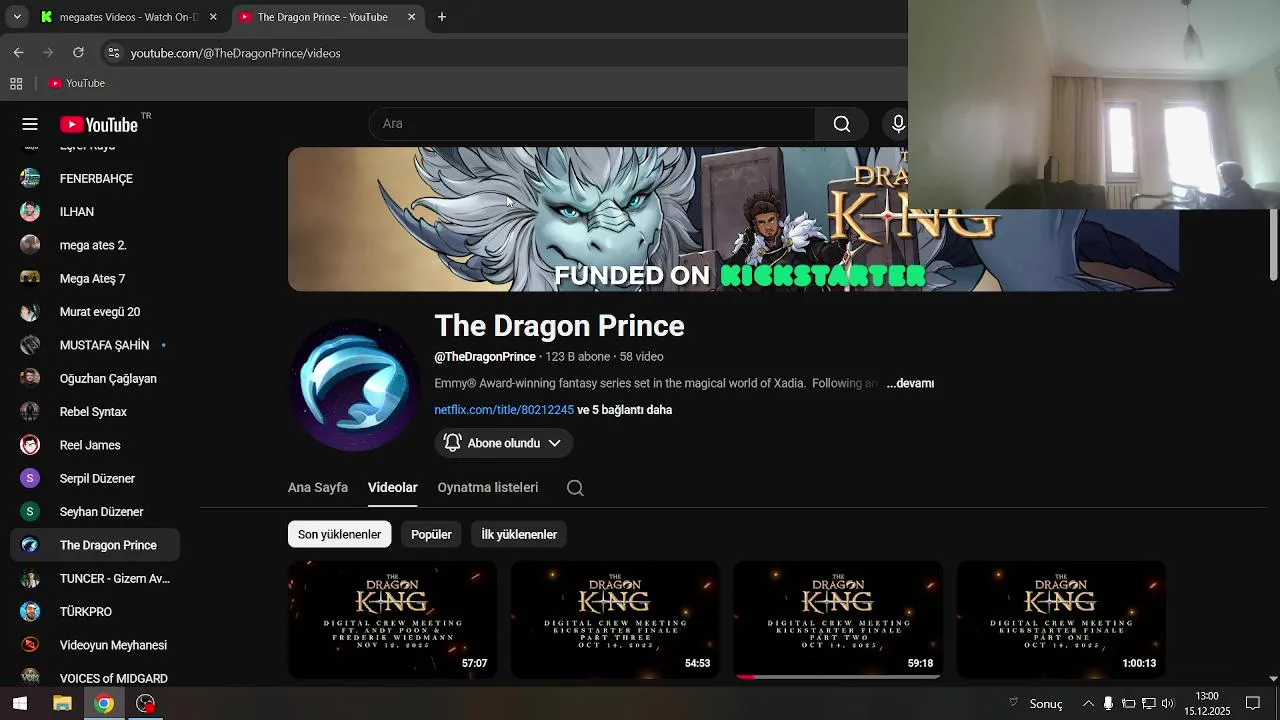Screen dimensions: 1280x720
Task: Switch to Oynatma listeleri tab
Action: (488, 487)
